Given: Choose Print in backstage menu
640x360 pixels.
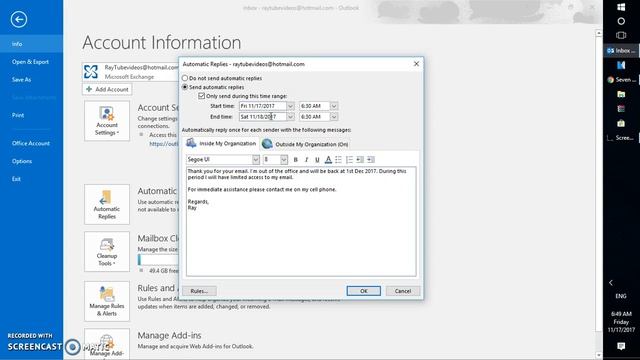Looking at the screenshot, I should (x=31, y=115).
